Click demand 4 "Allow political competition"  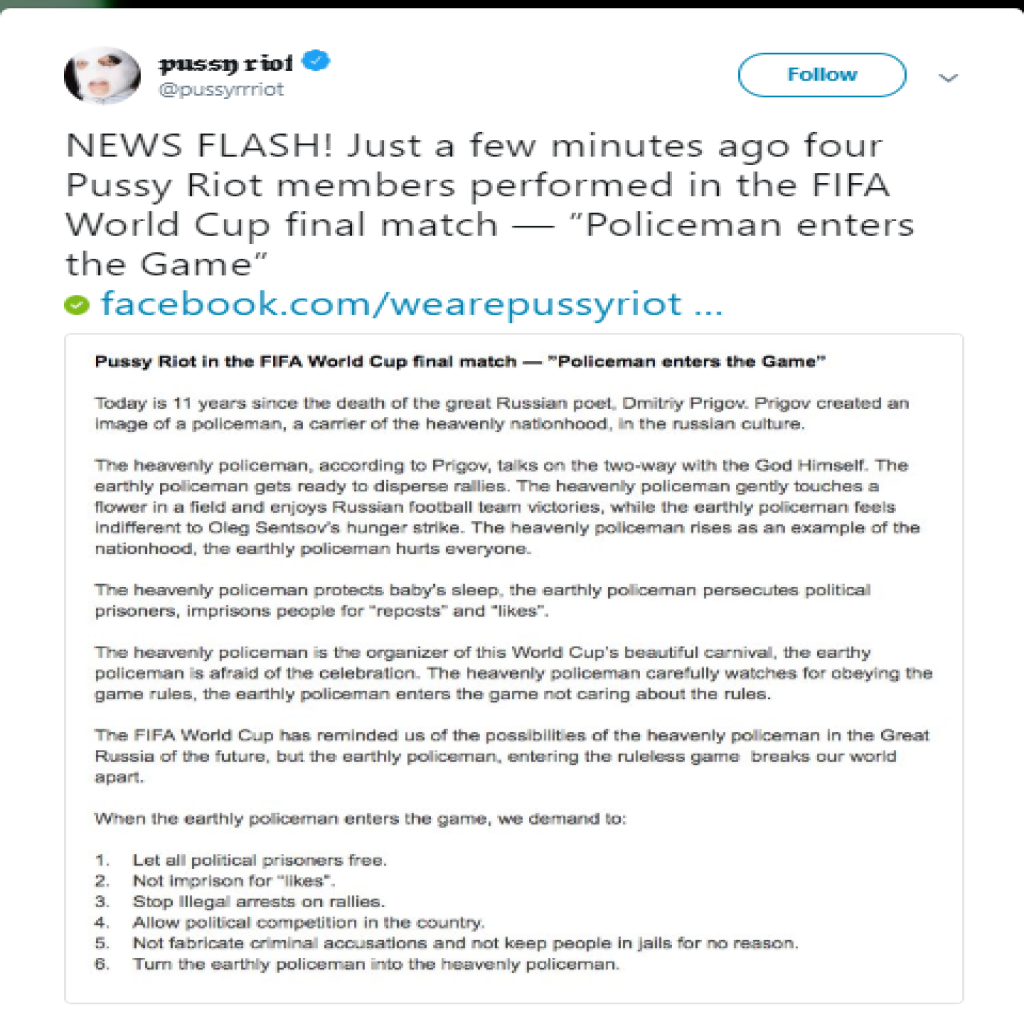(308, 922)
